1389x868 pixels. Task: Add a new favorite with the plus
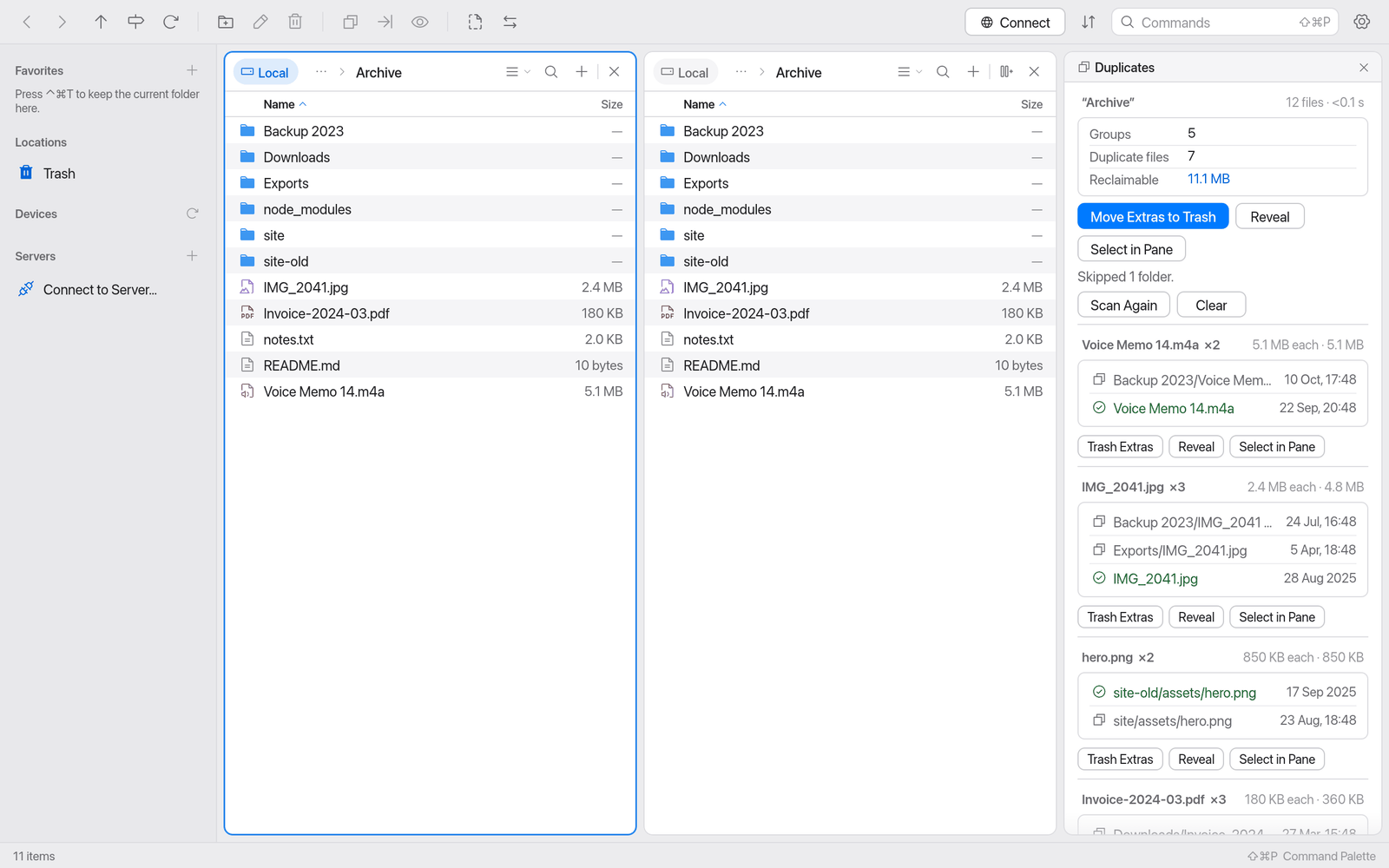tap(192, 70)
